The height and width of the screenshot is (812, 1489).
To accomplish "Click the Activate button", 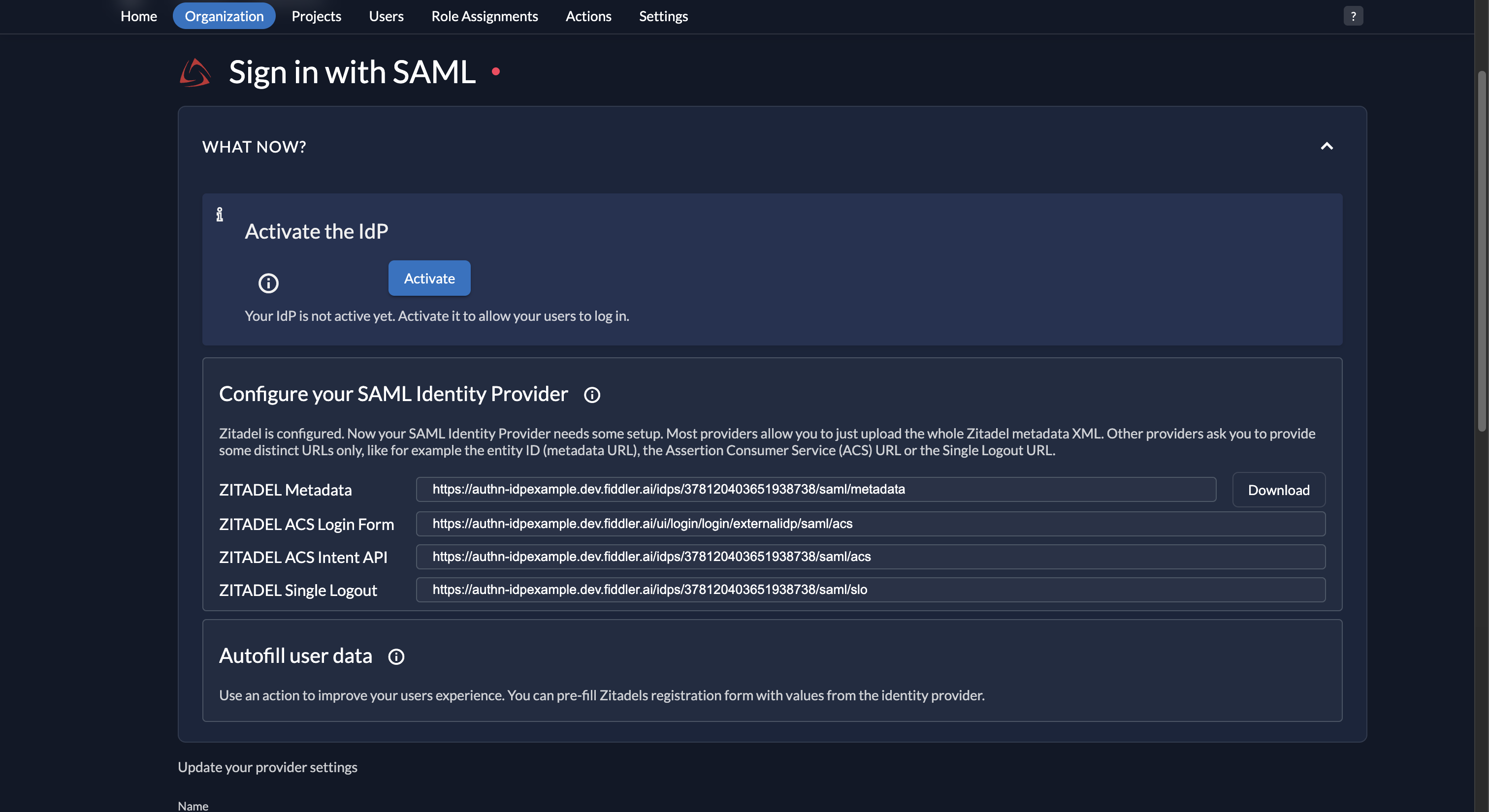I will 429,279.
